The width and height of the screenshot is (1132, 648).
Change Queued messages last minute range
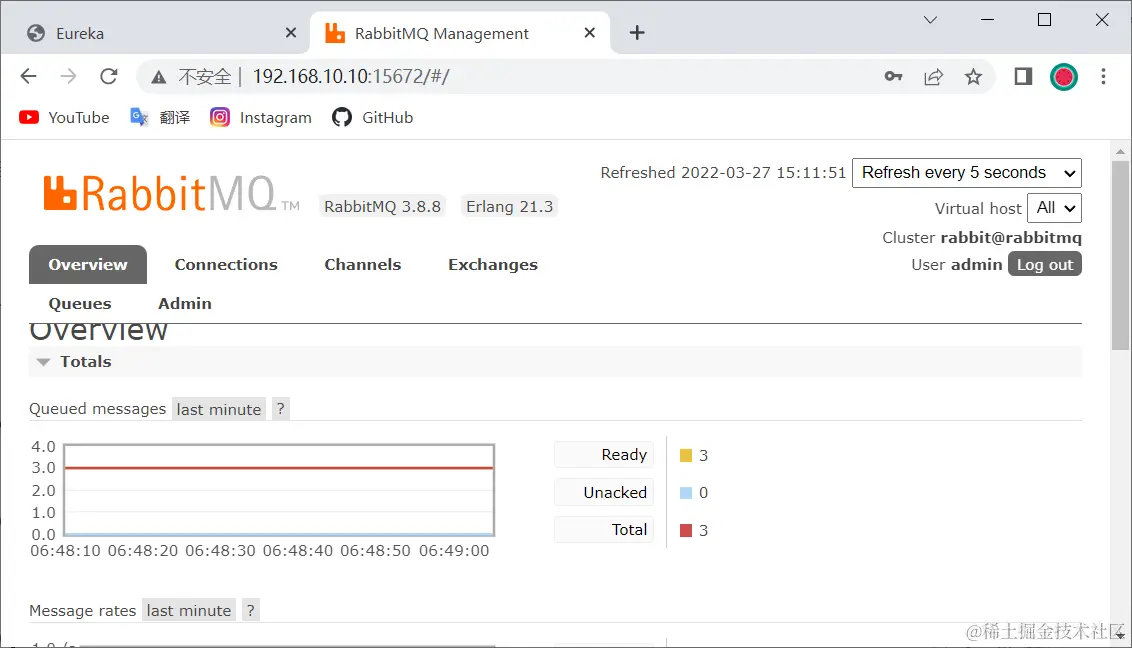point(219,409)
